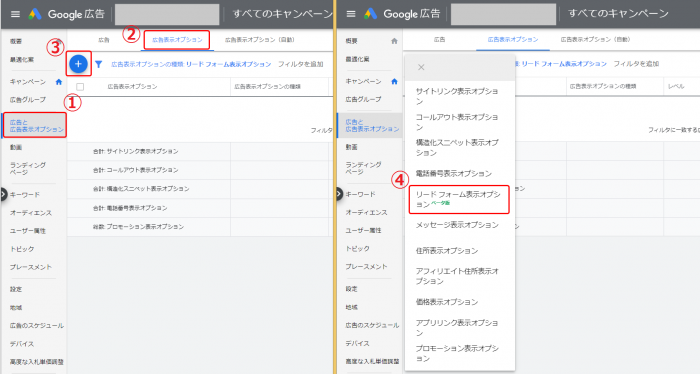Open 設定 in open-dropdown screen sidebar

tap(352, 289)
